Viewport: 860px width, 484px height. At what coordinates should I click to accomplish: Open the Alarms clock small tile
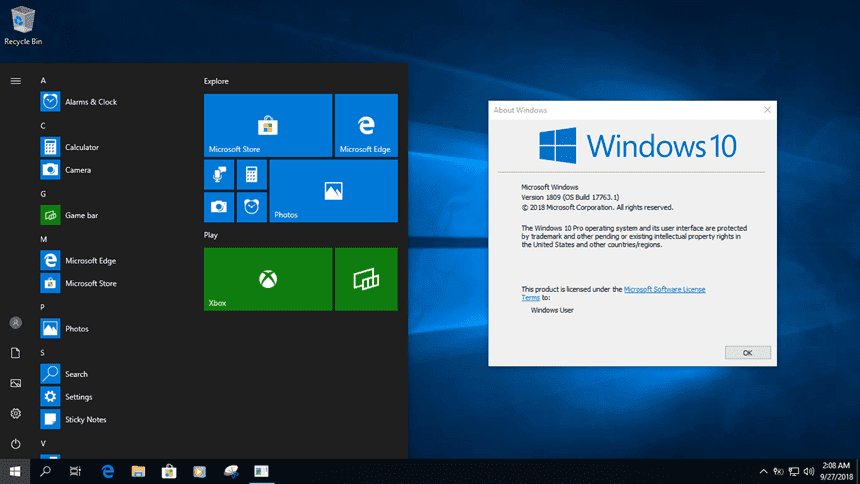[x=252, y=207]
